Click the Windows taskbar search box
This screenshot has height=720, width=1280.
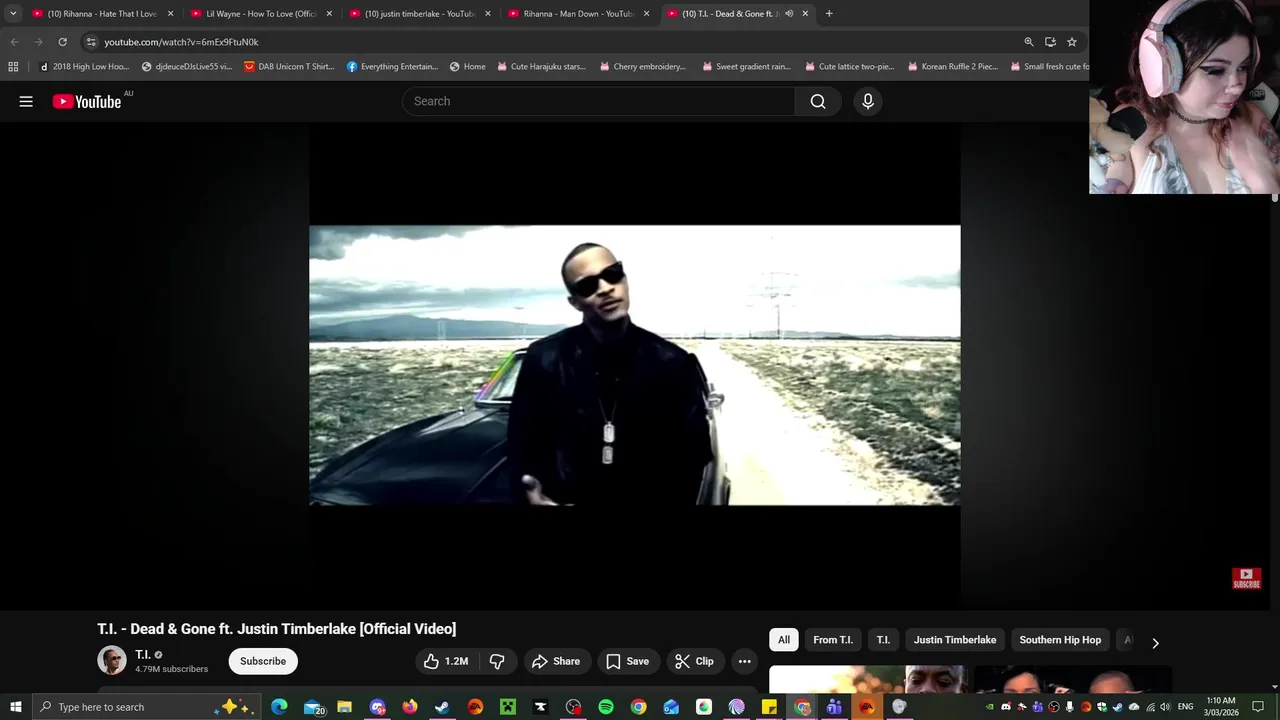tap(145, 707)
